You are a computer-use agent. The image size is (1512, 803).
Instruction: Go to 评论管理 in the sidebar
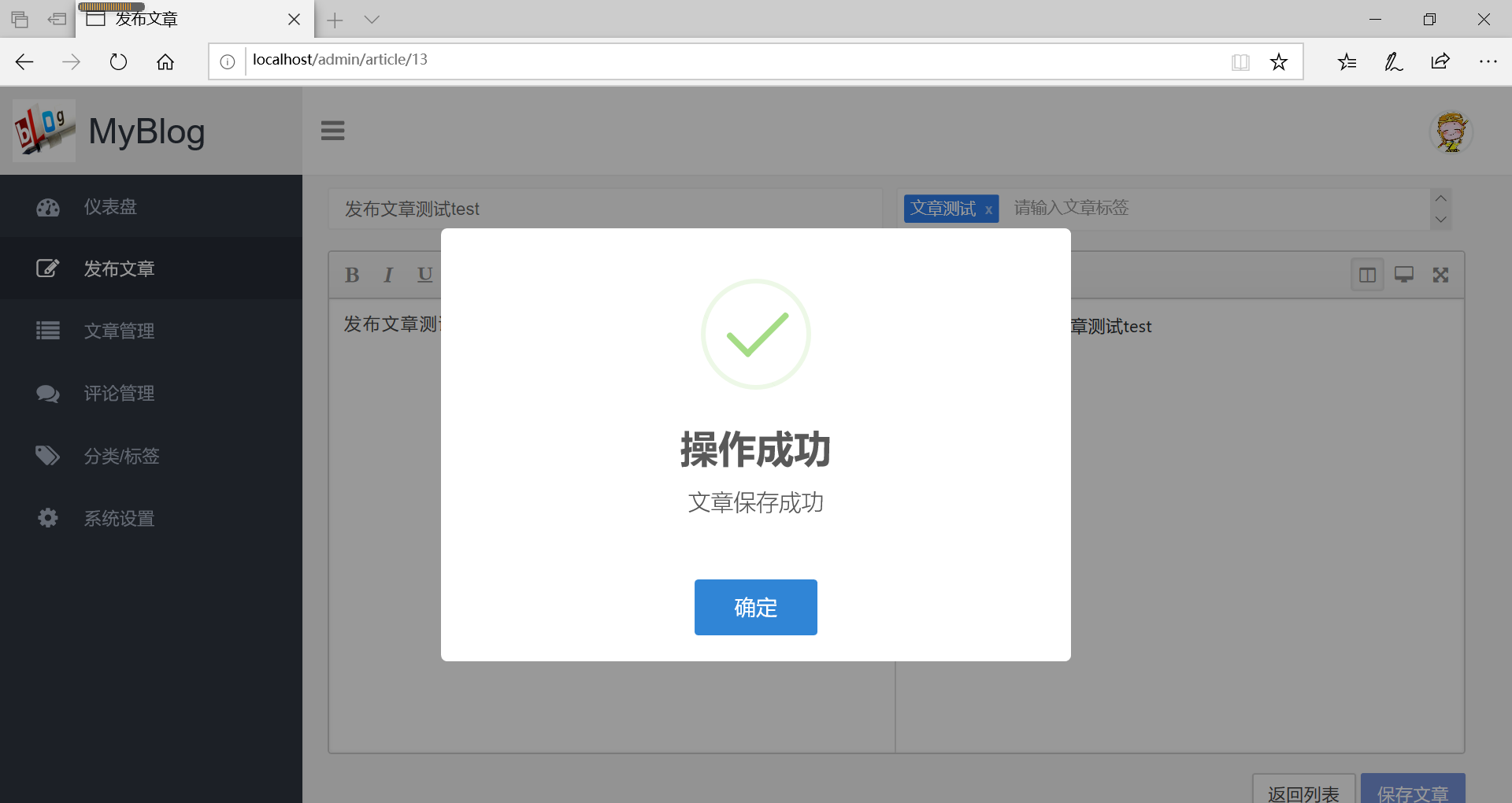point(151,393)
